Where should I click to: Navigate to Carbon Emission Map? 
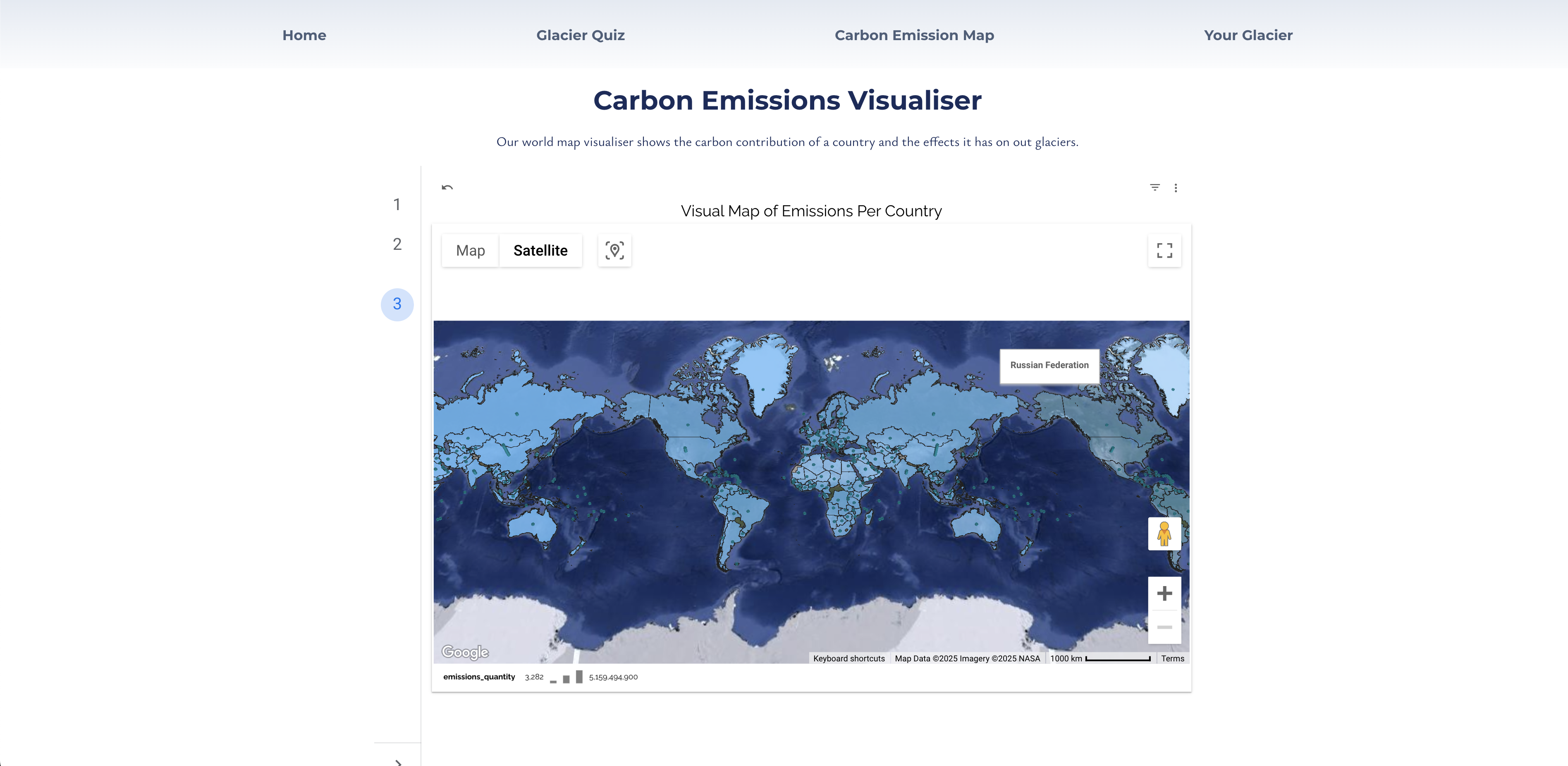(x=914, y=35)
